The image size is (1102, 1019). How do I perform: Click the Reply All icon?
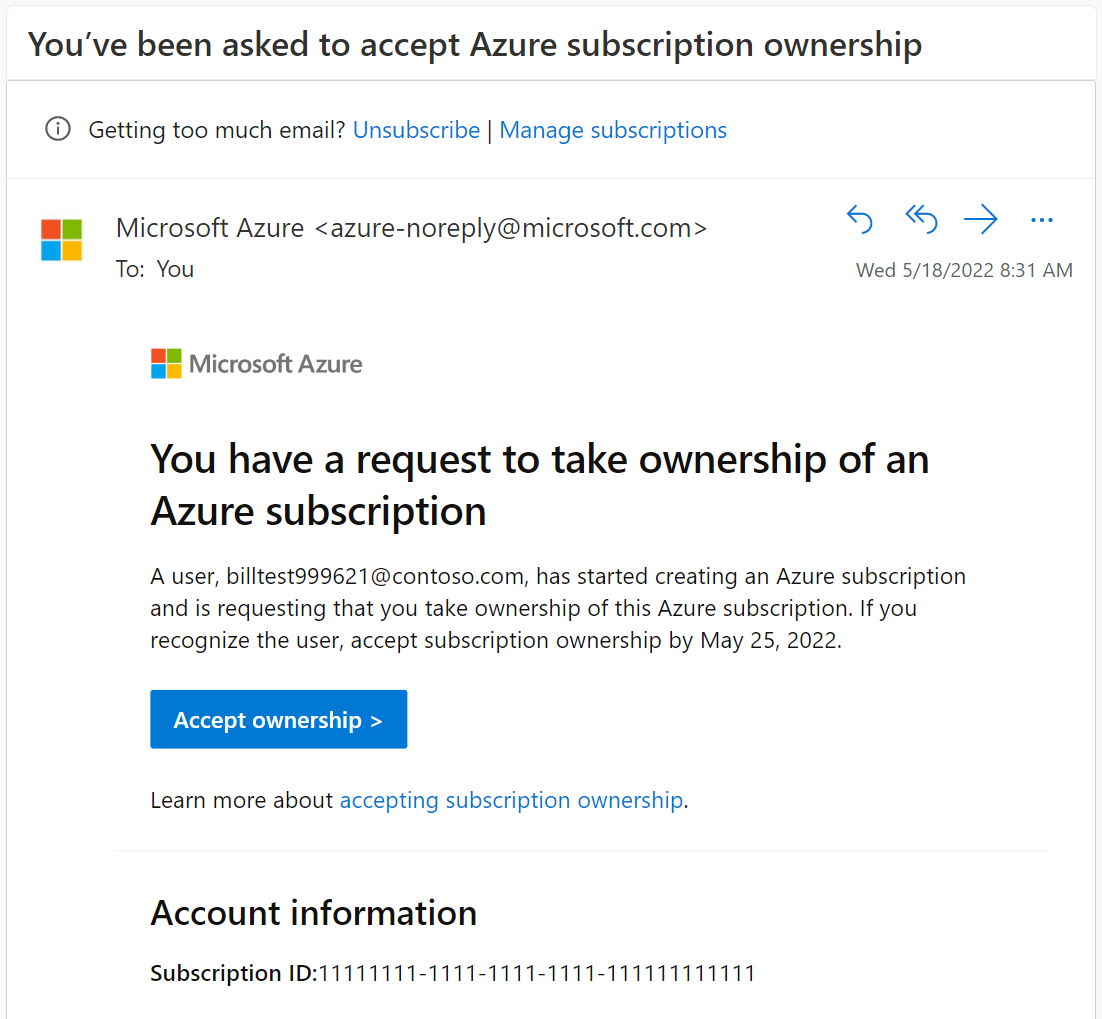pyautogui.click(x=921, y=219)
